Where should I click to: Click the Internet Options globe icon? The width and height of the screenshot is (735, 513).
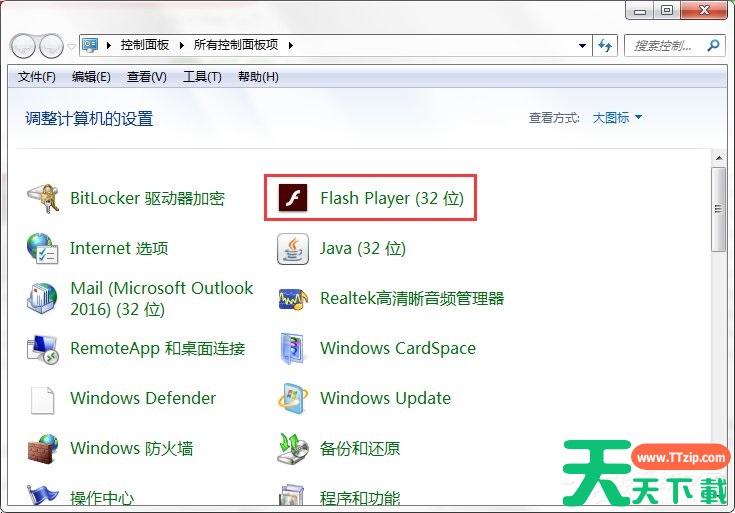tap(42, 248)
